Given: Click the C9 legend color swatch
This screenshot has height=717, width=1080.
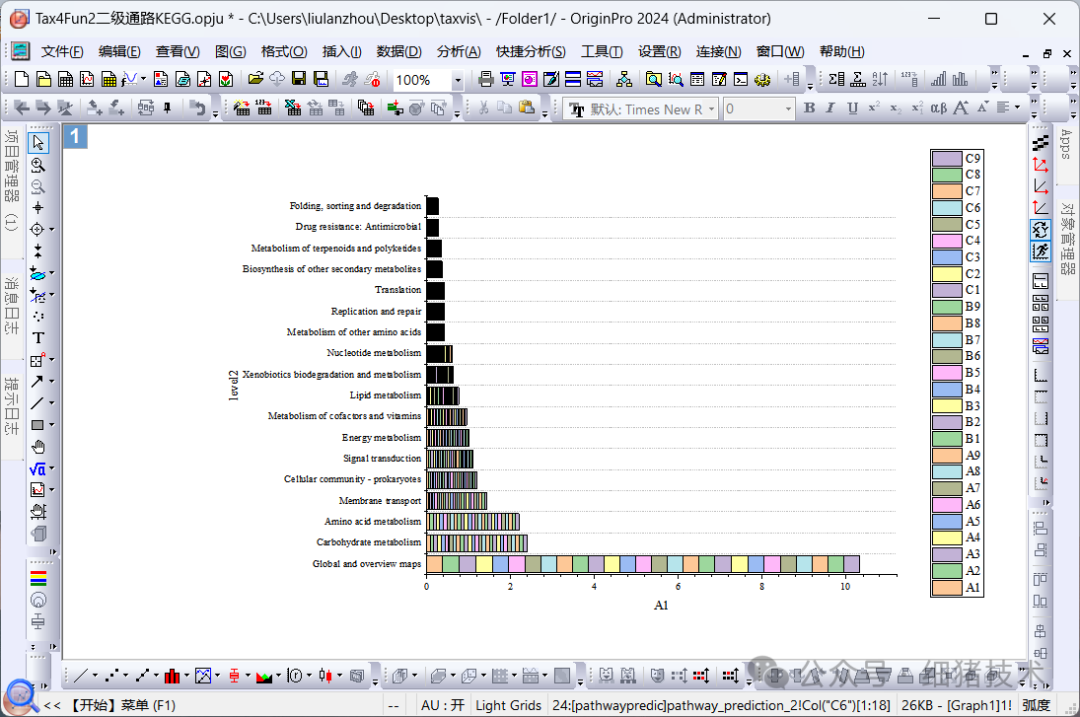Looking at the screenshot, I should click(x=946, y=158).
